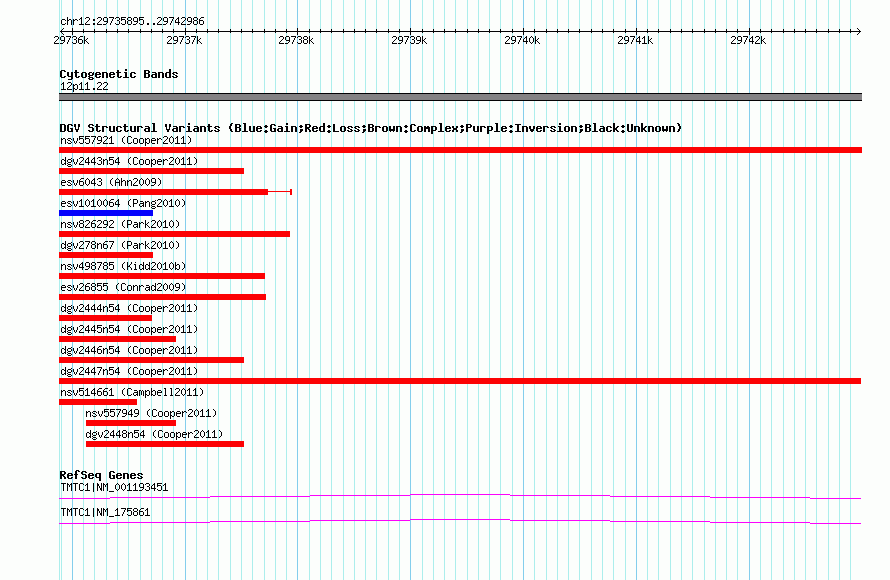Image resolution: width=890 pixels, height=580 pixels.
Task: Click the 29741k ruler tick label
Action: [635, 40]
